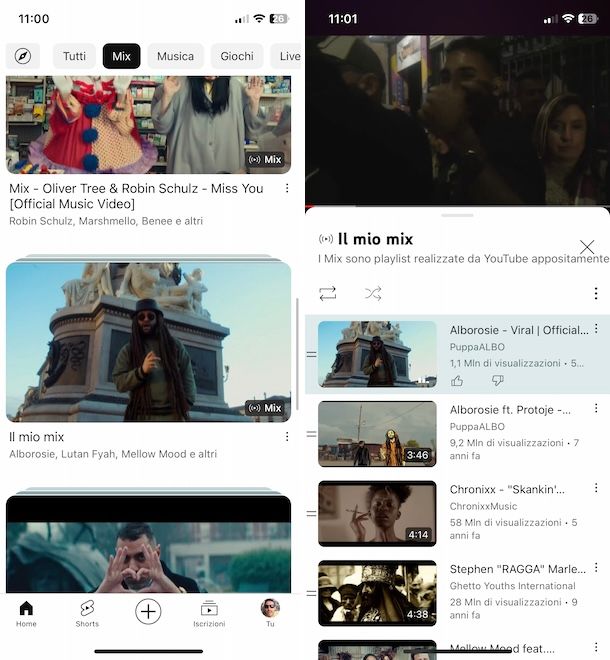Click reorder handle of Chronixx Skankin'

pyautogui.click(x=312, y=514)
